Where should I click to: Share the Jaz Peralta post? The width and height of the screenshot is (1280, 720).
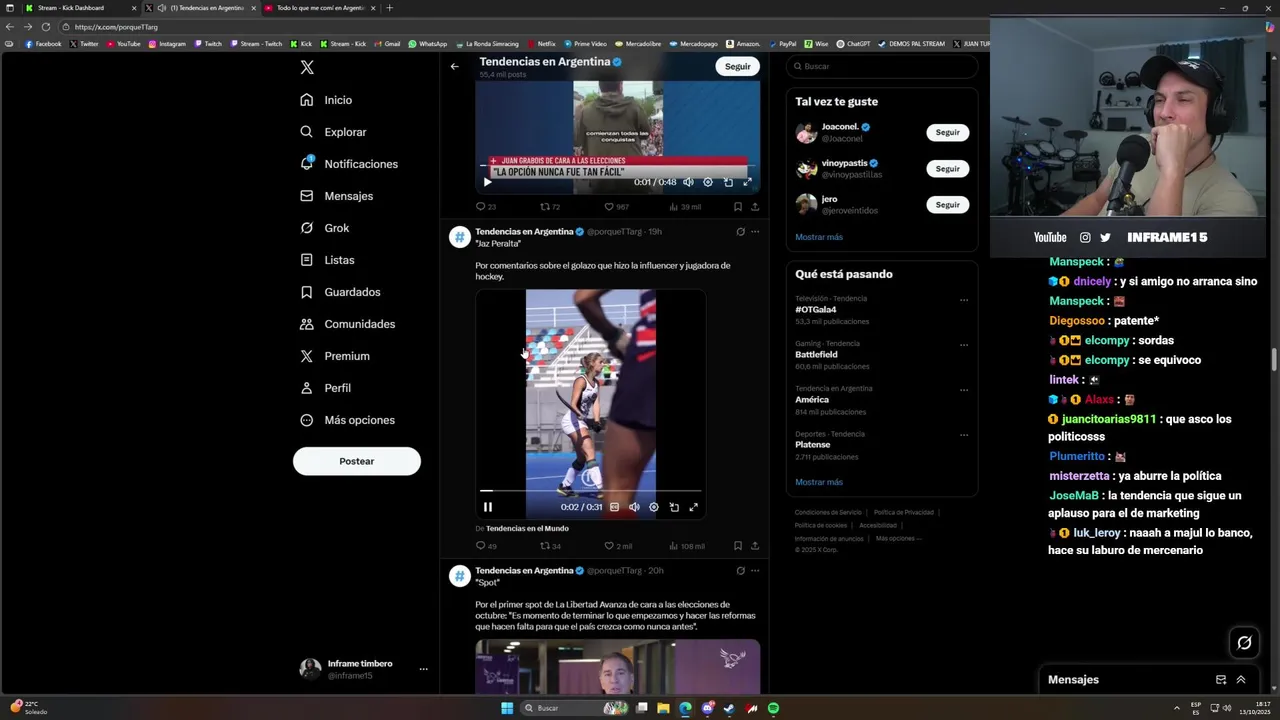(755, 546)
